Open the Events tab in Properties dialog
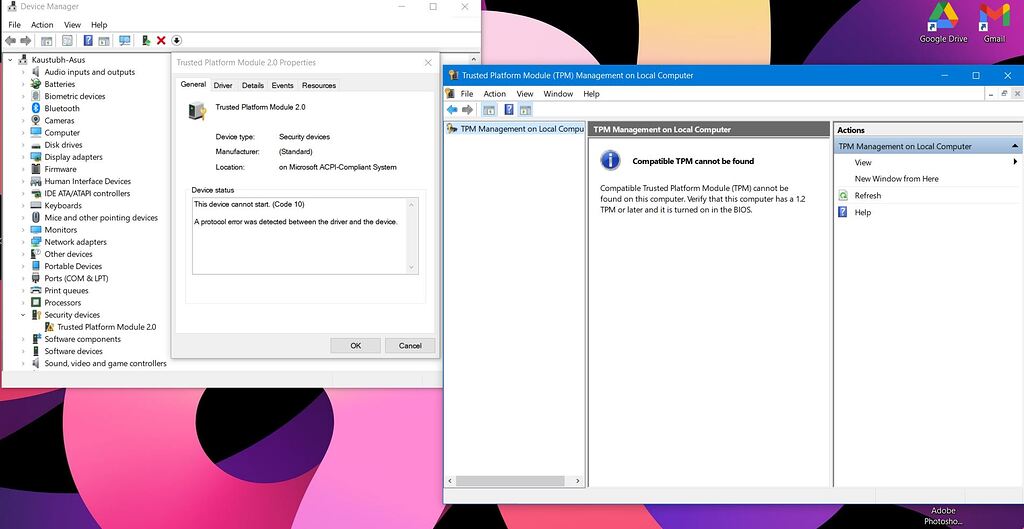Image resolution: width=1024 pixels, height=529 pixels. click(x=282, y=86)
